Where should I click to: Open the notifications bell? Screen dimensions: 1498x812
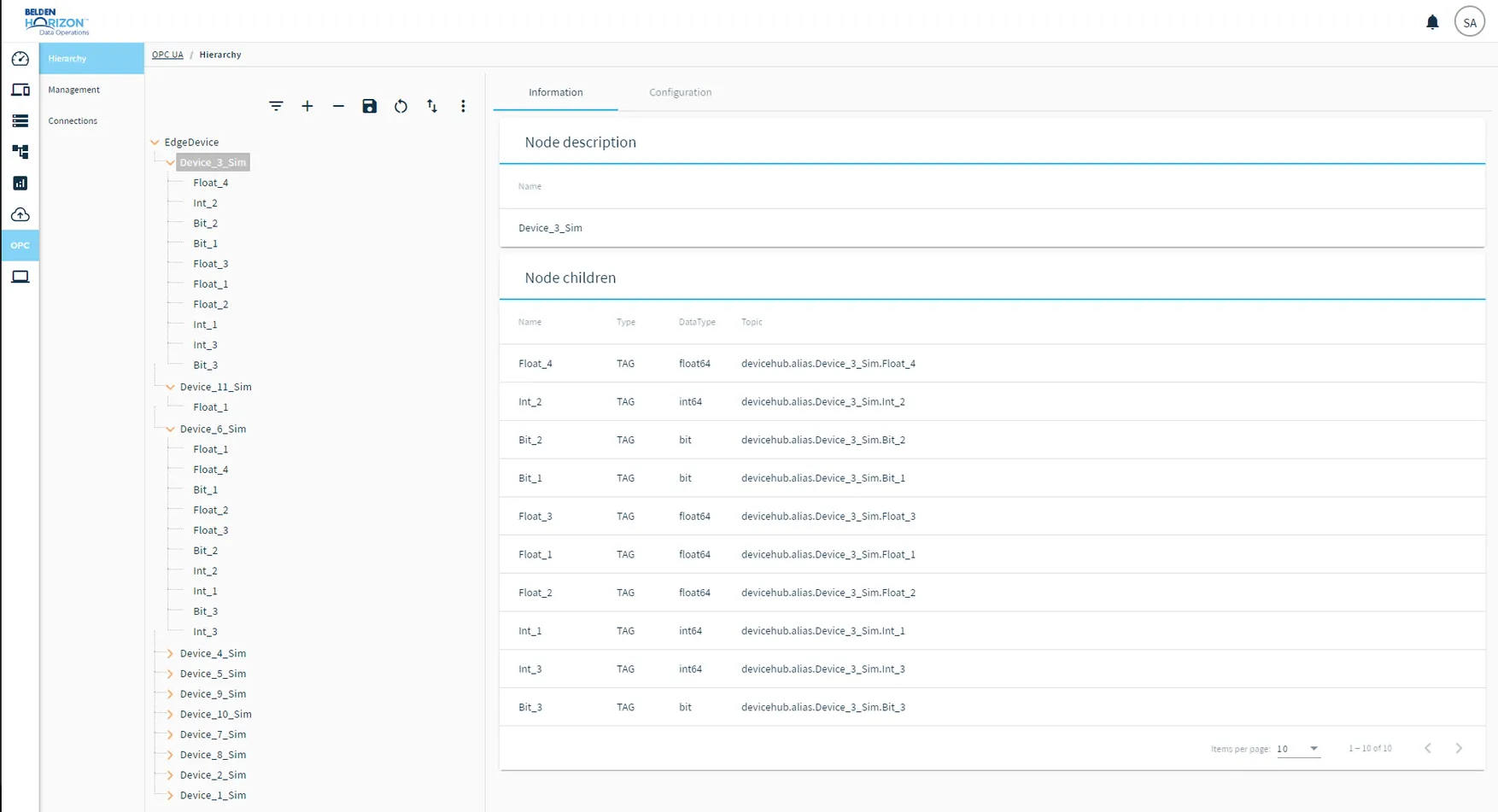coord(1432,22)
